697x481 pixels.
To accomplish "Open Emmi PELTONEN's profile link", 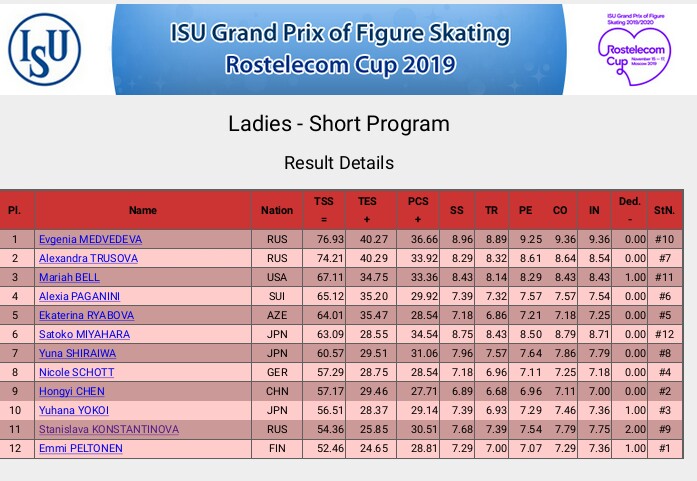I will (80, 449).
